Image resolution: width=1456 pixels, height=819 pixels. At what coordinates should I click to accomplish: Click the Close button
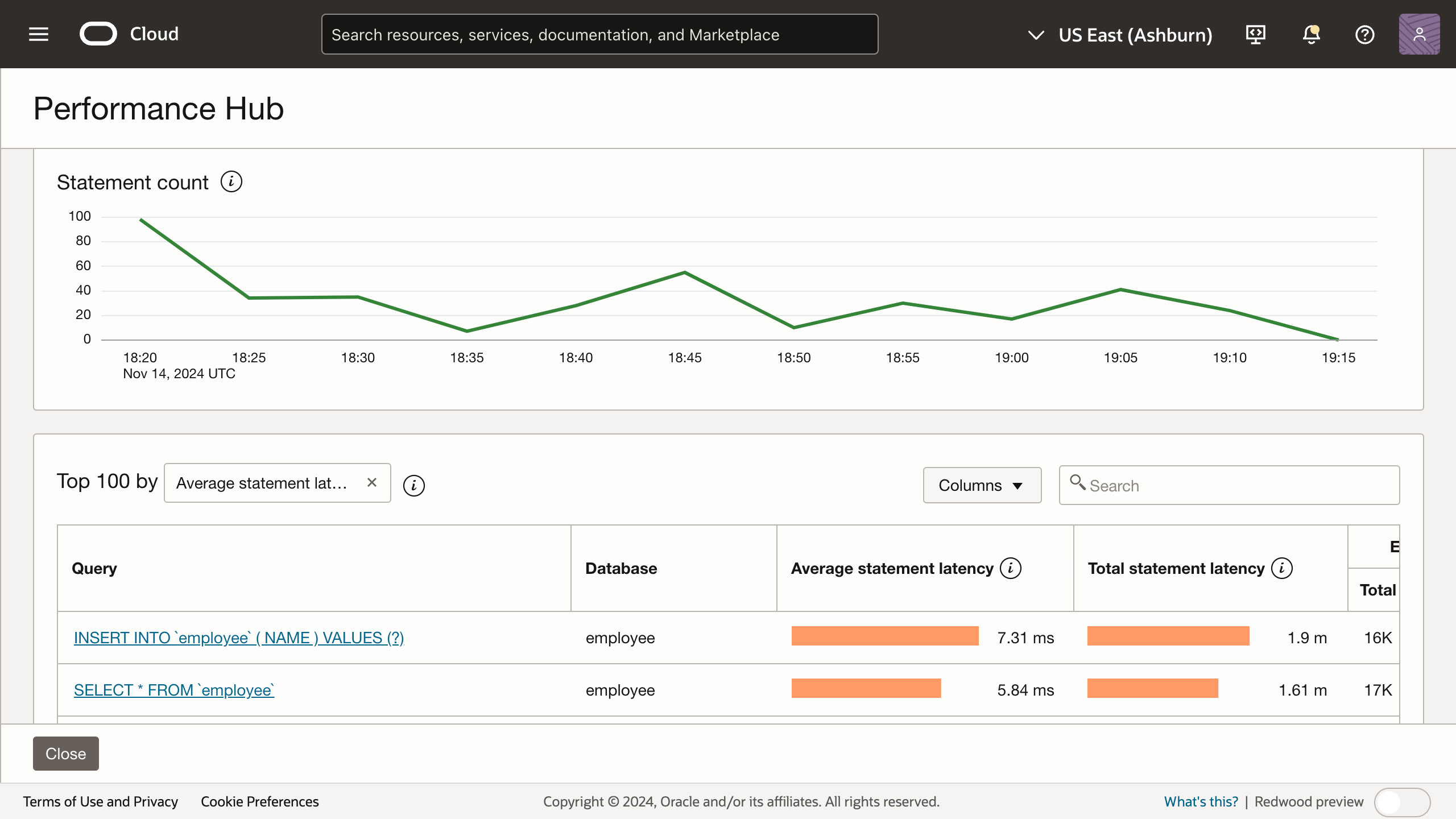pyautogui.click(x=65, y=753)
